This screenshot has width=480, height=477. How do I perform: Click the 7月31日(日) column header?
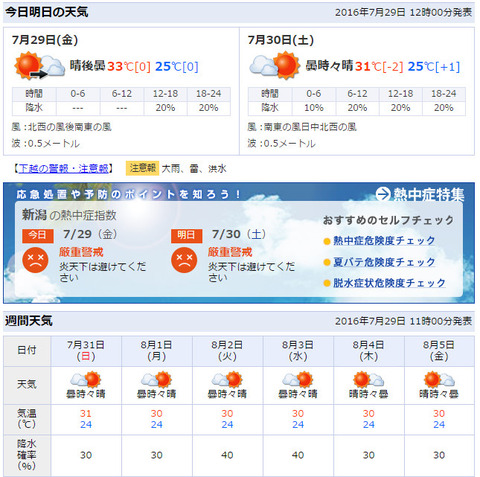coord(86,351)
